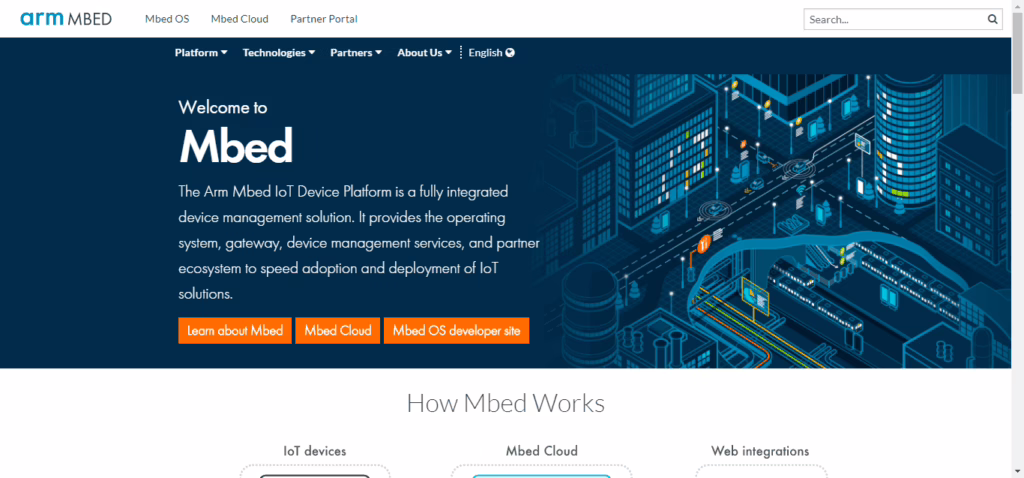Viewport: 1024px width, 478px height.
Task: Click the vertical scrollbar thumb
Action: point(1018,53)
